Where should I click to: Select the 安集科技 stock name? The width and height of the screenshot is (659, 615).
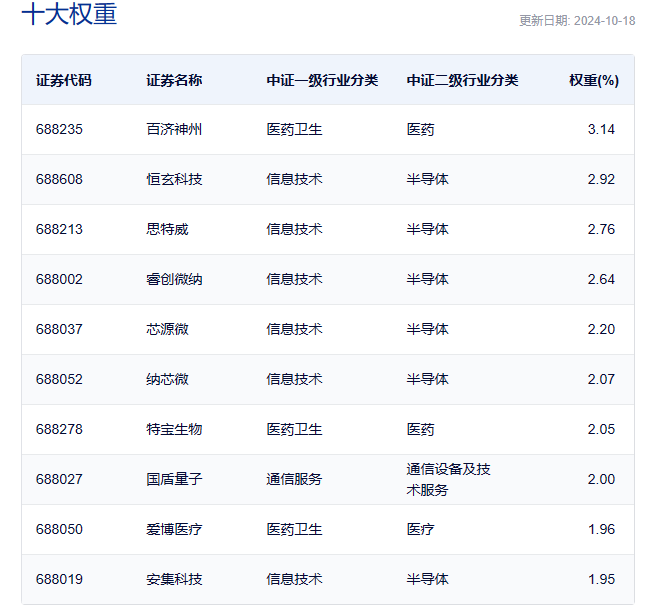point(174,579)
